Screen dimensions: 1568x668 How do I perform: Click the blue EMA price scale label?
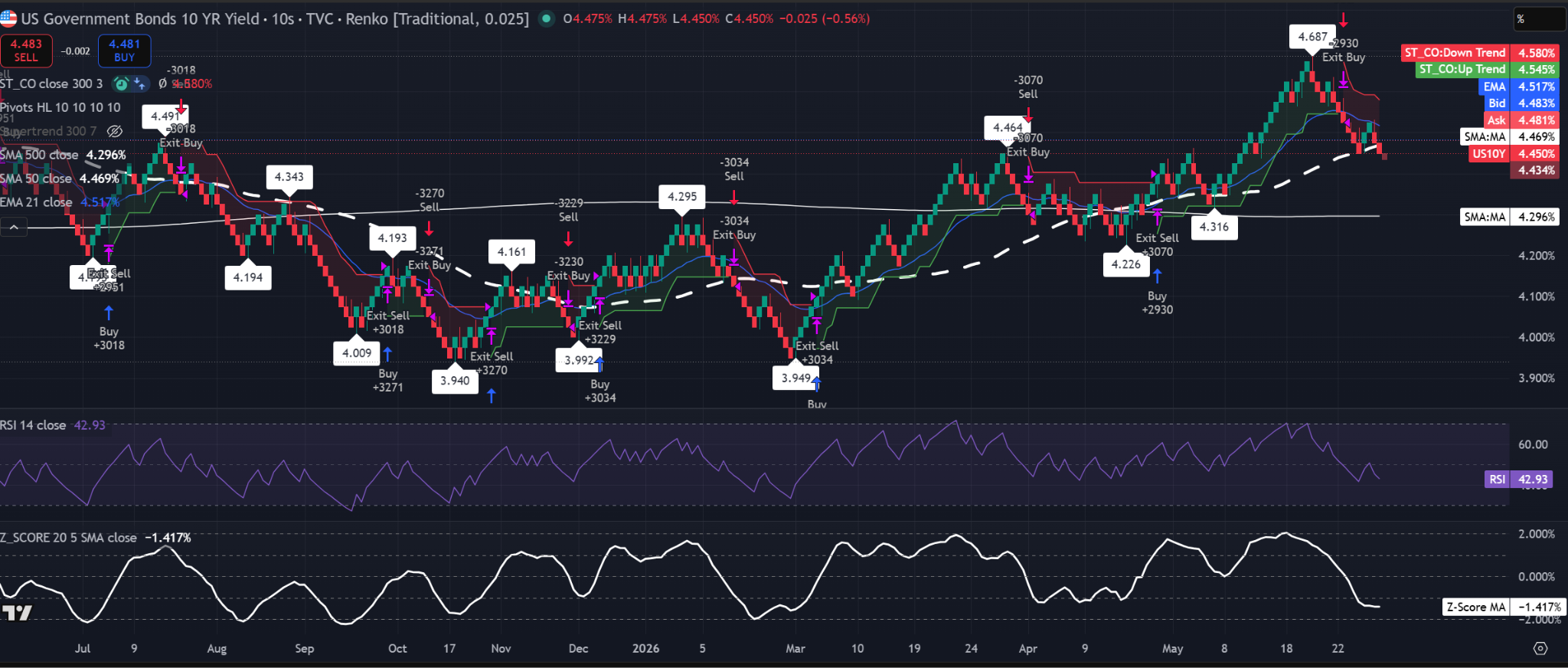pyautogui.click(x=1517, y=87)
